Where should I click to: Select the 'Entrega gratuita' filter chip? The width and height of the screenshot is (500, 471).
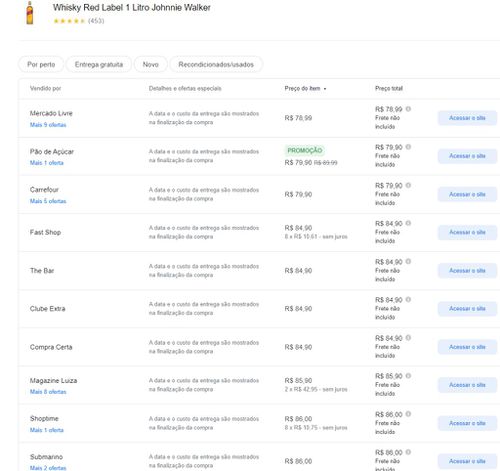[x=99, y=64]
